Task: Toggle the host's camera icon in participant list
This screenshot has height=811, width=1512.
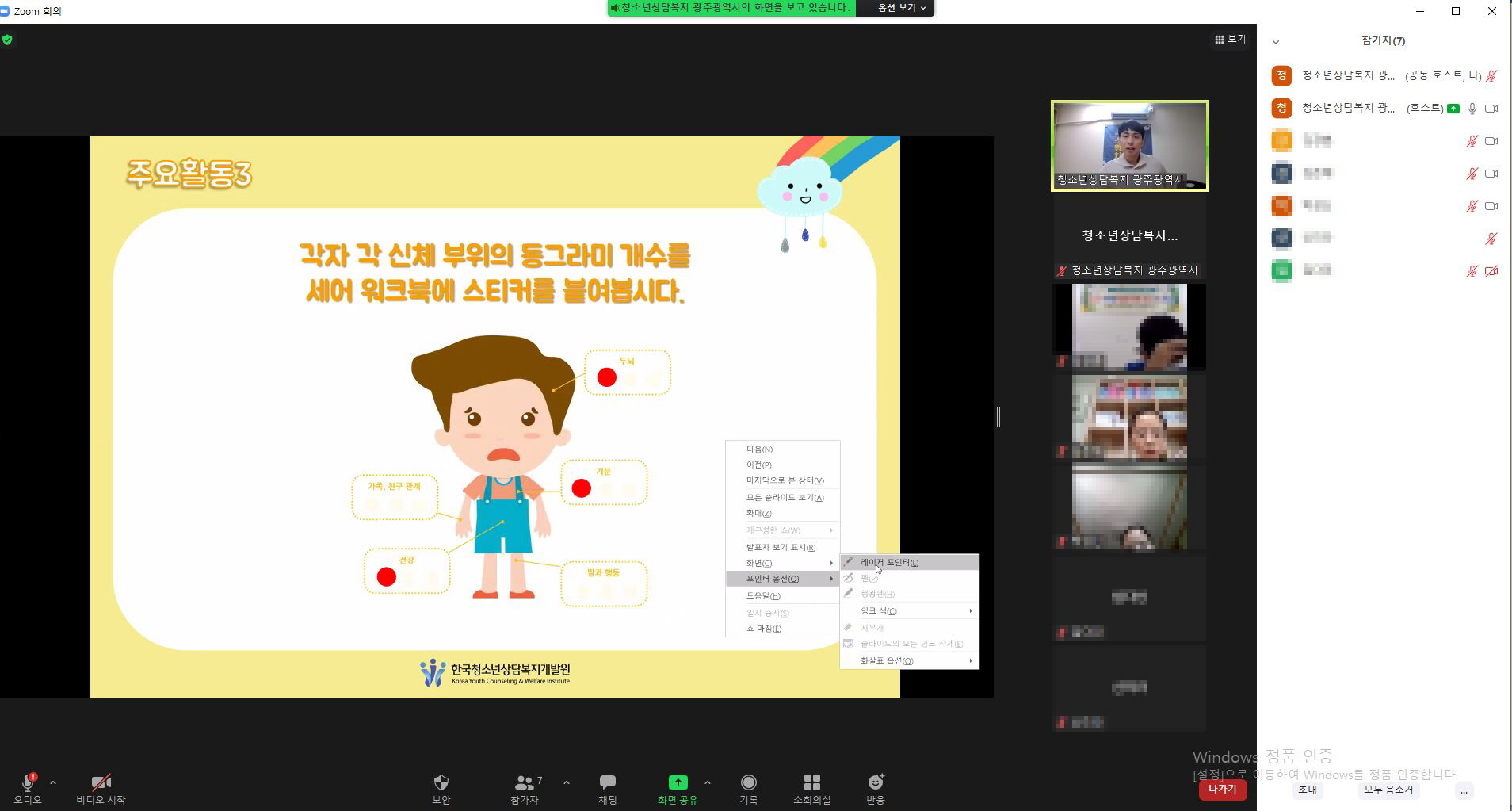Action: click(1491, 109)
